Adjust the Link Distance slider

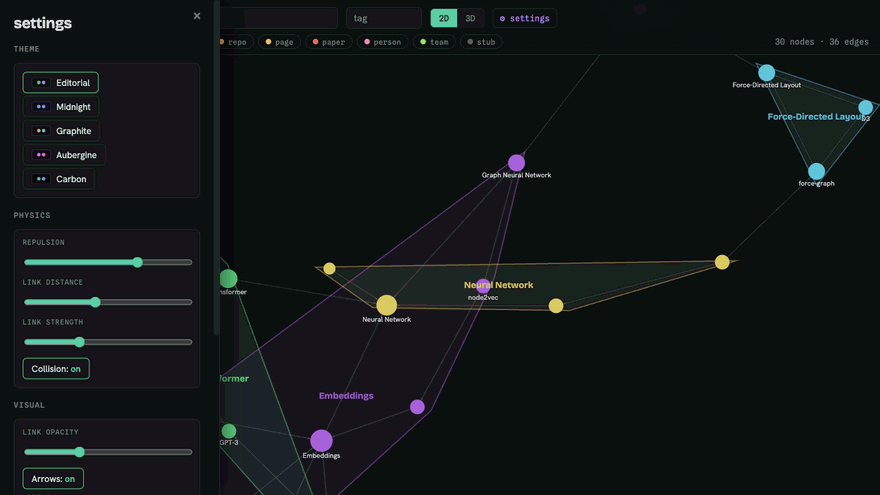tap(108, 302)
